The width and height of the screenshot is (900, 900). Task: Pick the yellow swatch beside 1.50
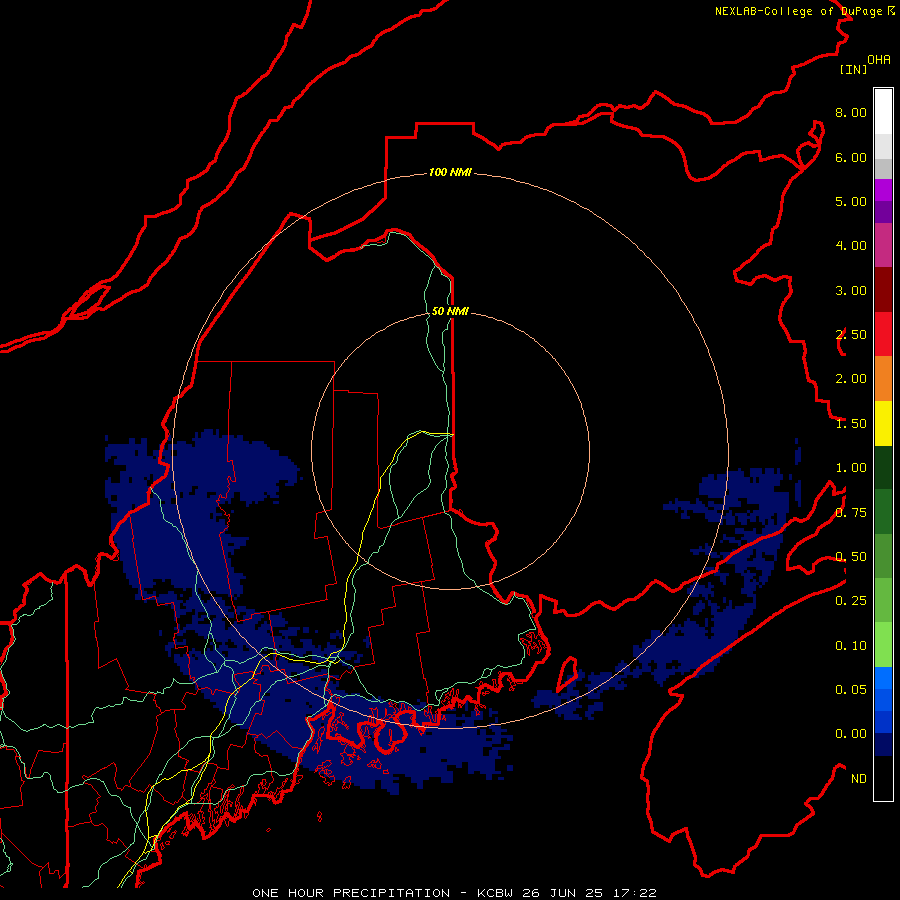point(883,423)
